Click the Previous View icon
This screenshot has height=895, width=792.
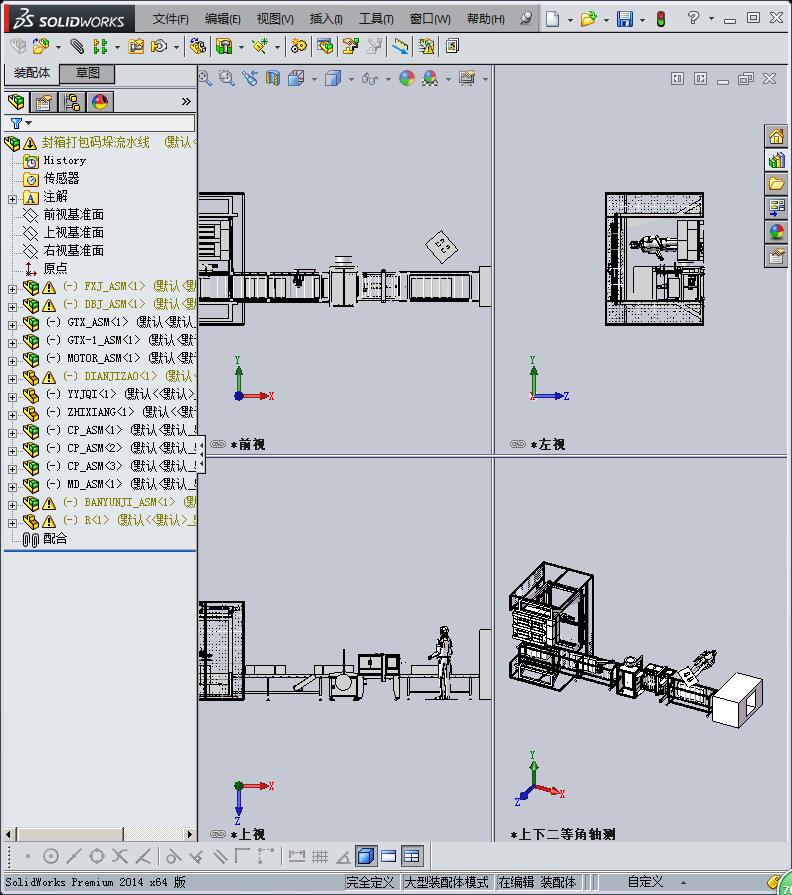click(x=250, y=78)
